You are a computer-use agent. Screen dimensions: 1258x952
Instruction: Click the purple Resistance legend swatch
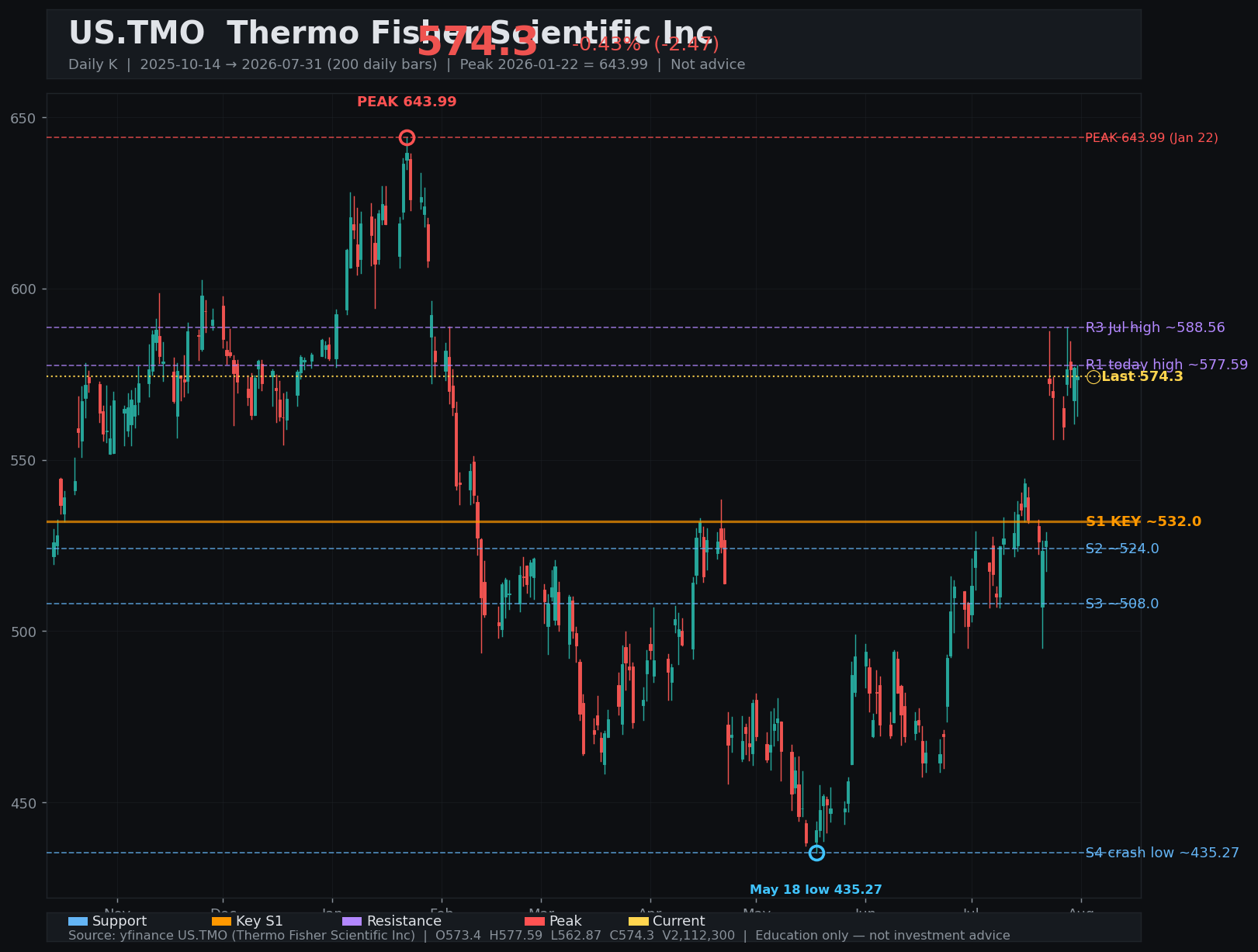coord(352,921)
